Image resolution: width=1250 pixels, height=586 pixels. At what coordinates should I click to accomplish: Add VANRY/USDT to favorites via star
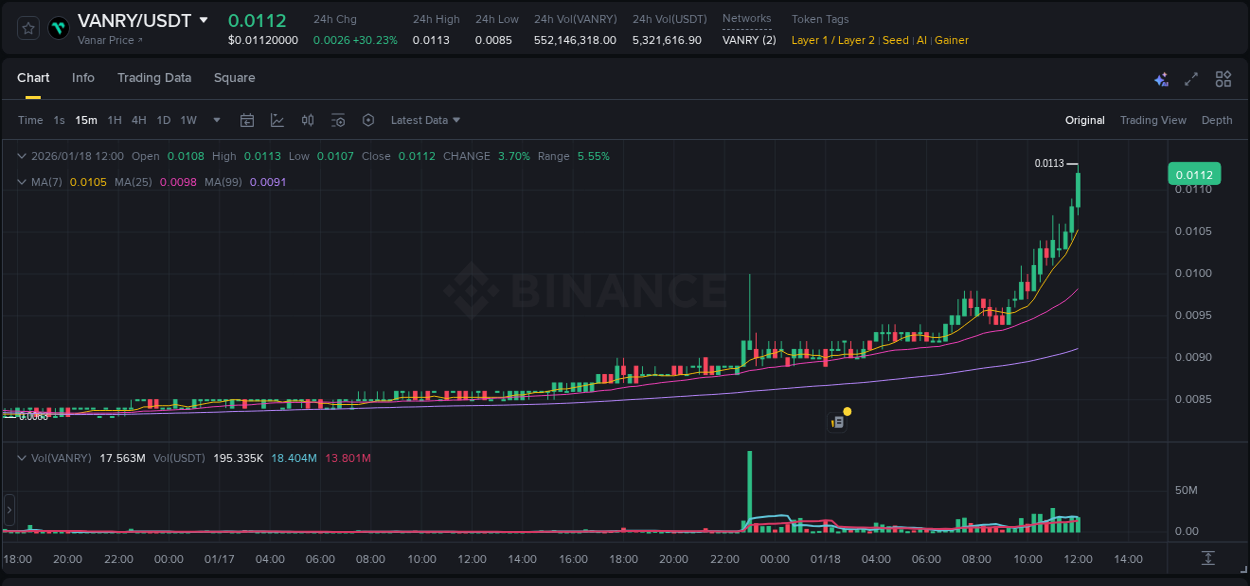coord(27,27)
